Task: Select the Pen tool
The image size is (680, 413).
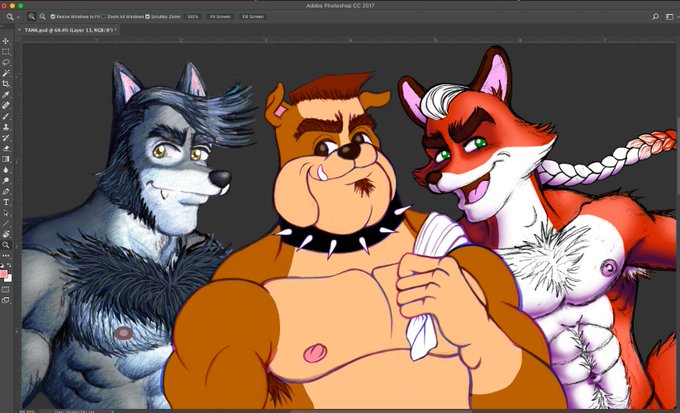Action: coord(6,192)
